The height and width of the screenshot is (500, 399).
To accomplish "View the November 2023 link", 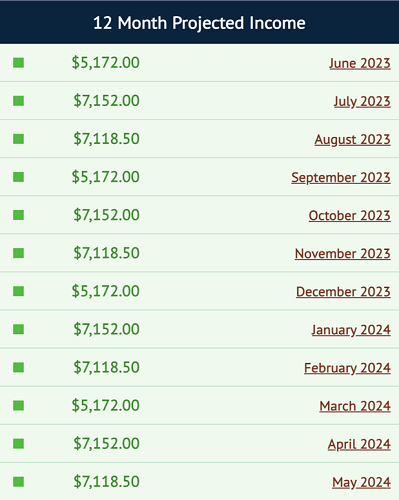I will pos(343,253).
